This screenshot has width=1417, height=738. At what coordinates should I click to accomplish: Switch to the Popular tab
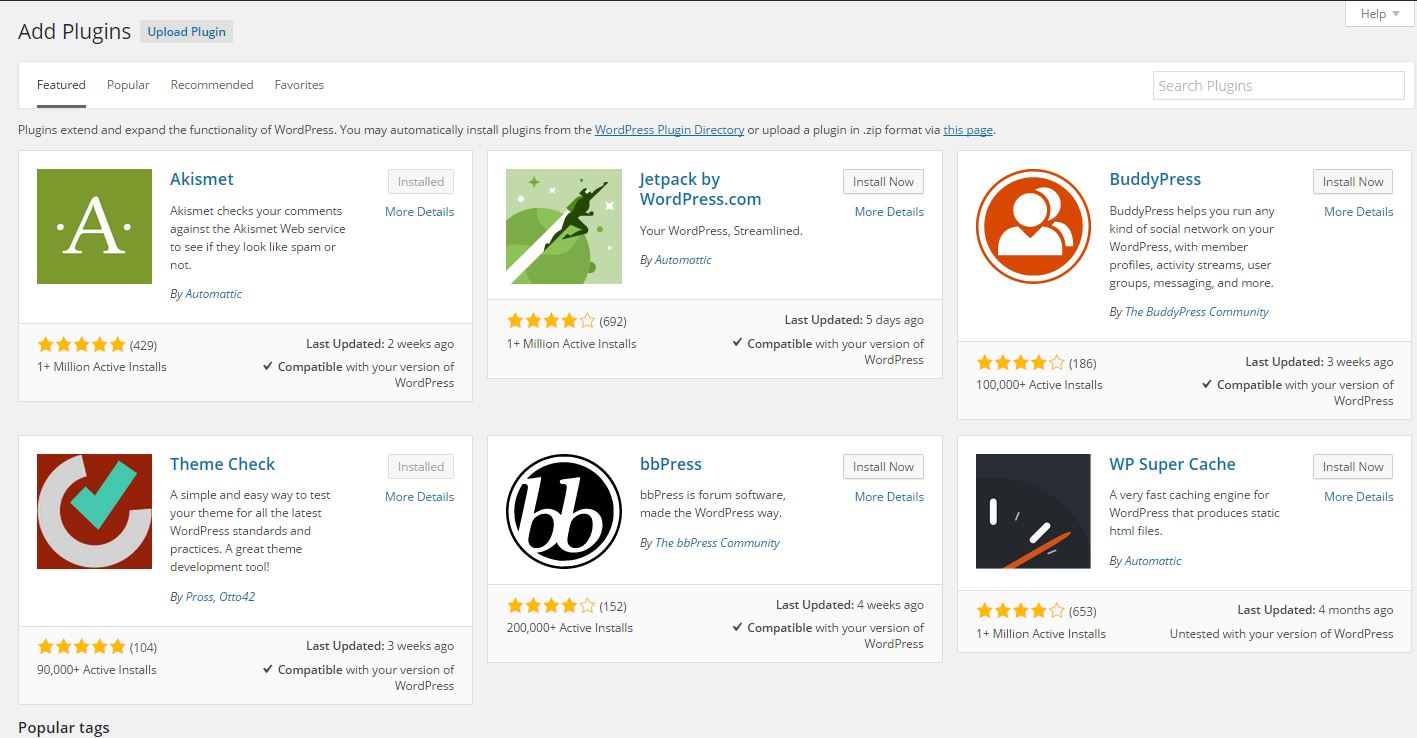tap(128, 85)
